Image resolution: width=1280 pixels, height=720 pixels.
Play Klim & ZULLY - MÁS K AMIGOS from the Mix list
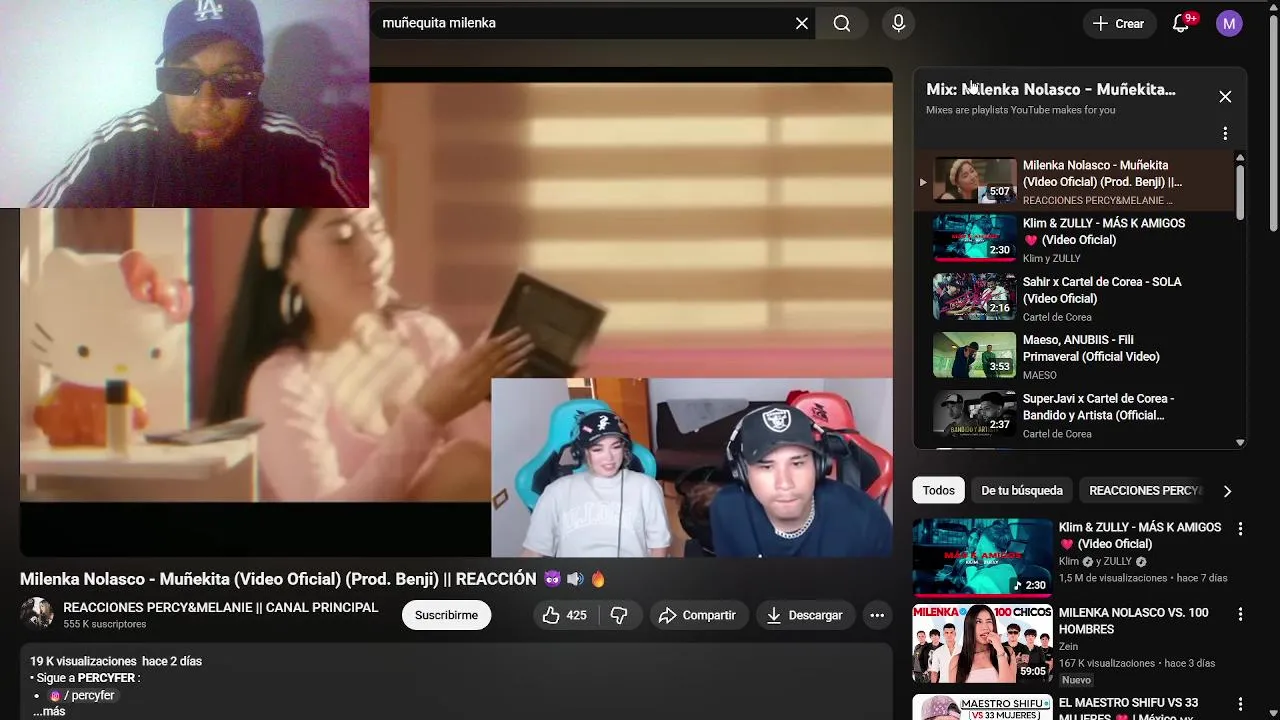click(x=1074, y=240)
